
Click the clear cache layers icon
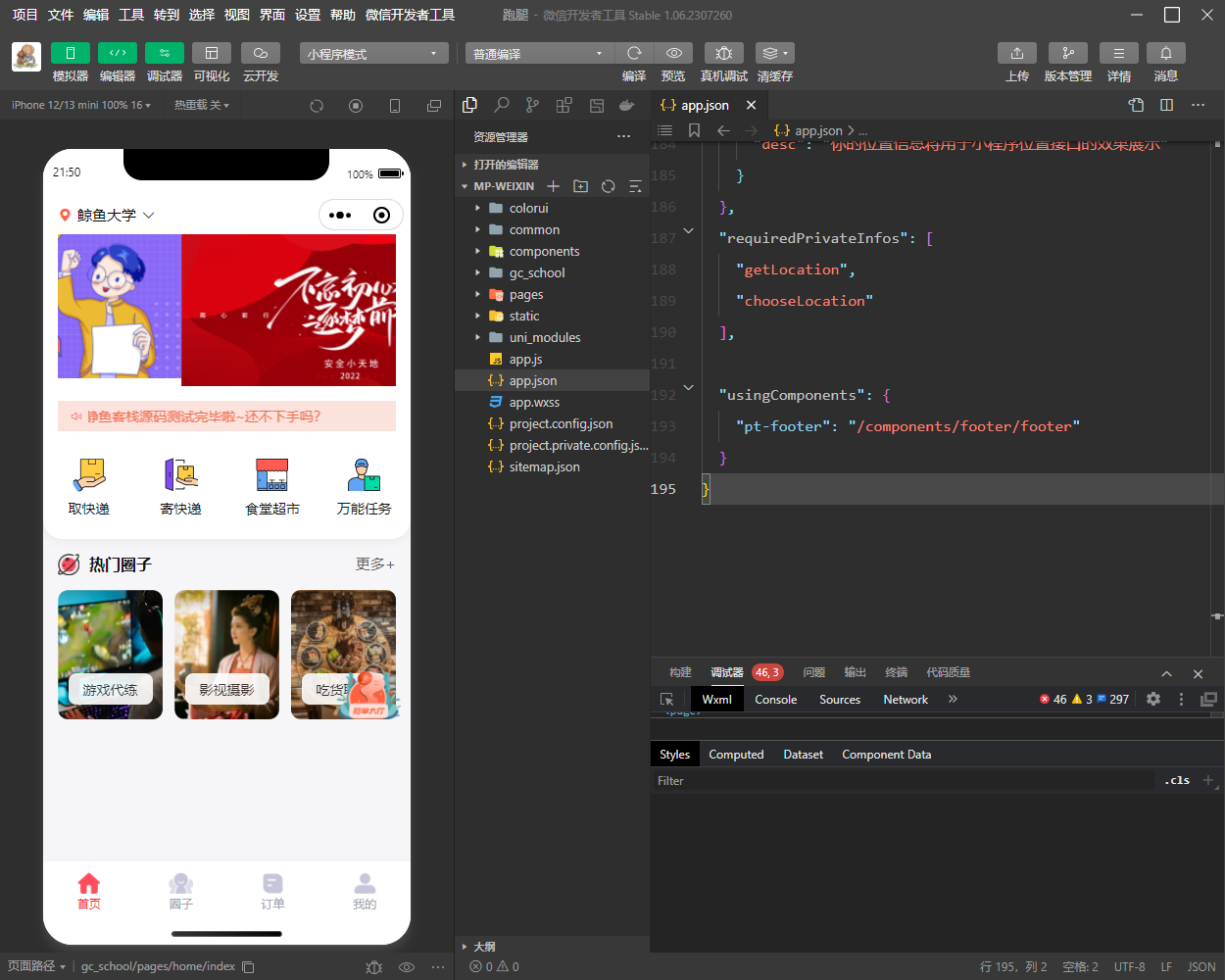(774, 53)
